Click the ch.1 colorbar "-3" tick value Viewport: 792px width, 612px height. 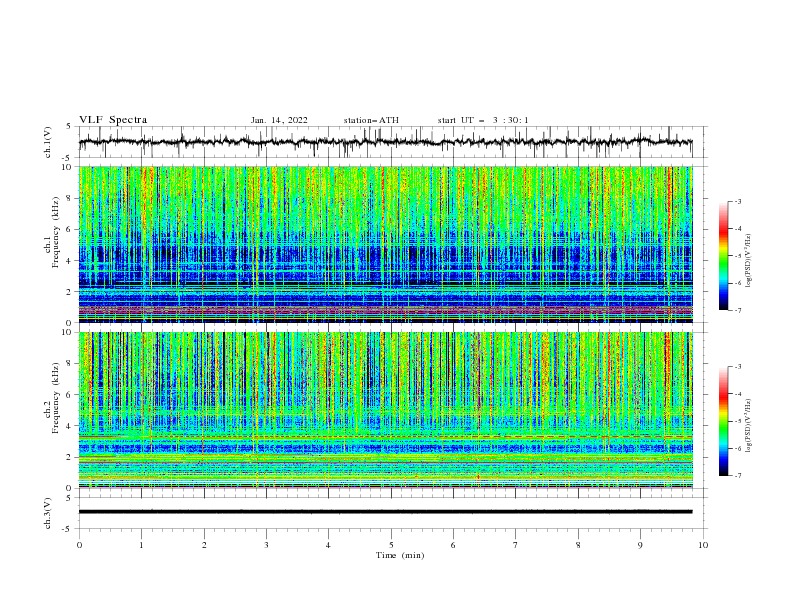point(737,201)
